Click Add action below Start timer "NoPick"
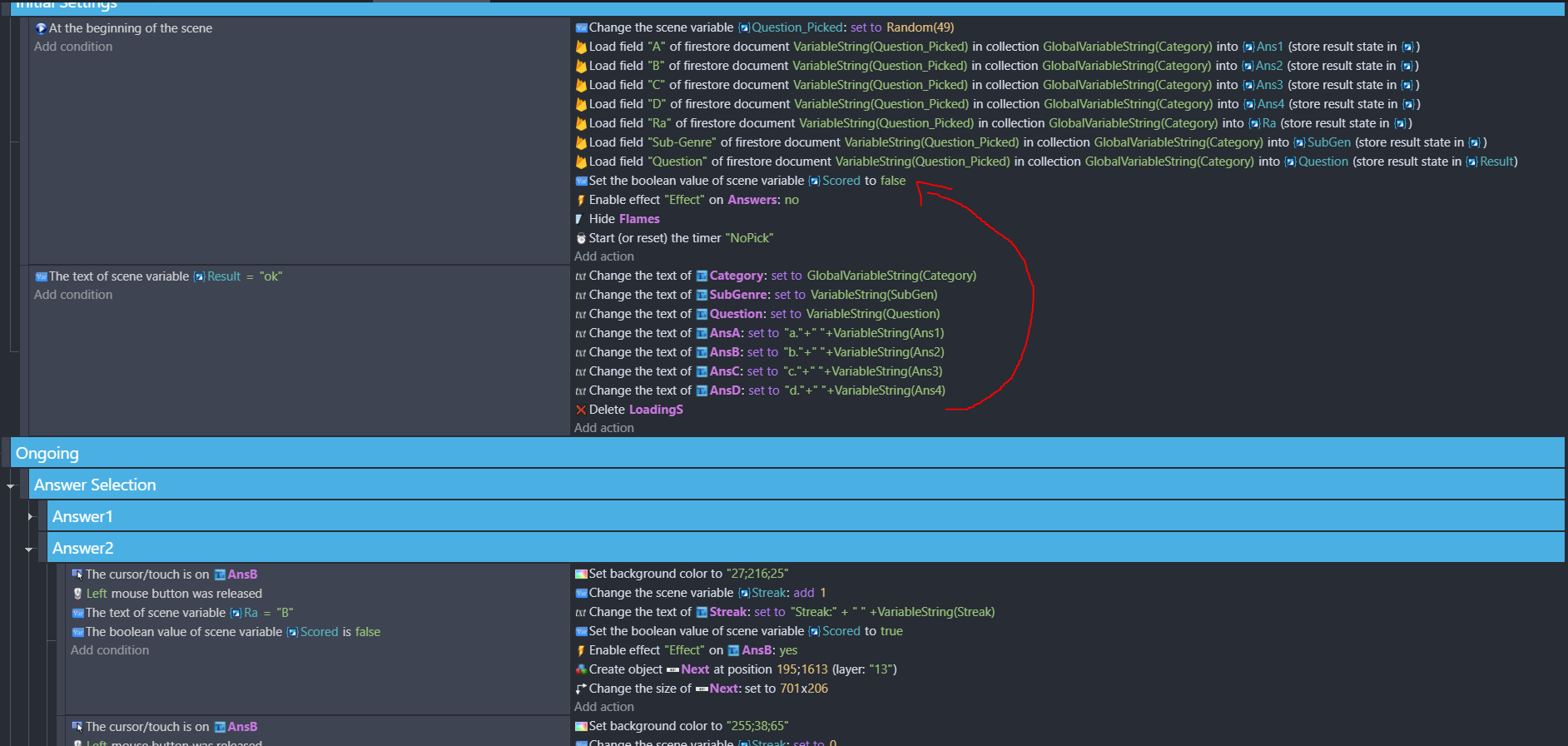Viewport: 1568px width, 746px height. 604,257
